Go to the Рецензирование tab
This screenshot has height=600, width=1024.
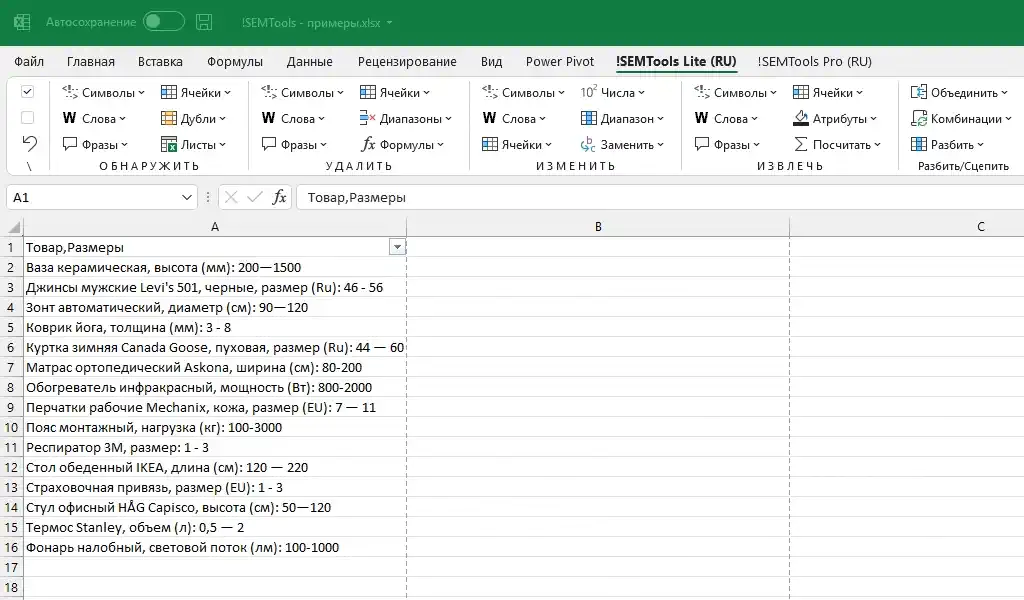pos(407,61)
